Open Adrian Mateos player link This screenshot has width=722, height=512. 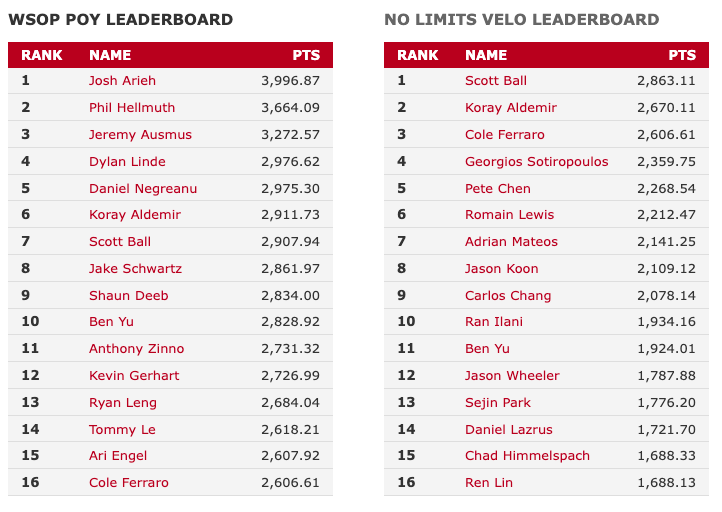pos(511,241)
